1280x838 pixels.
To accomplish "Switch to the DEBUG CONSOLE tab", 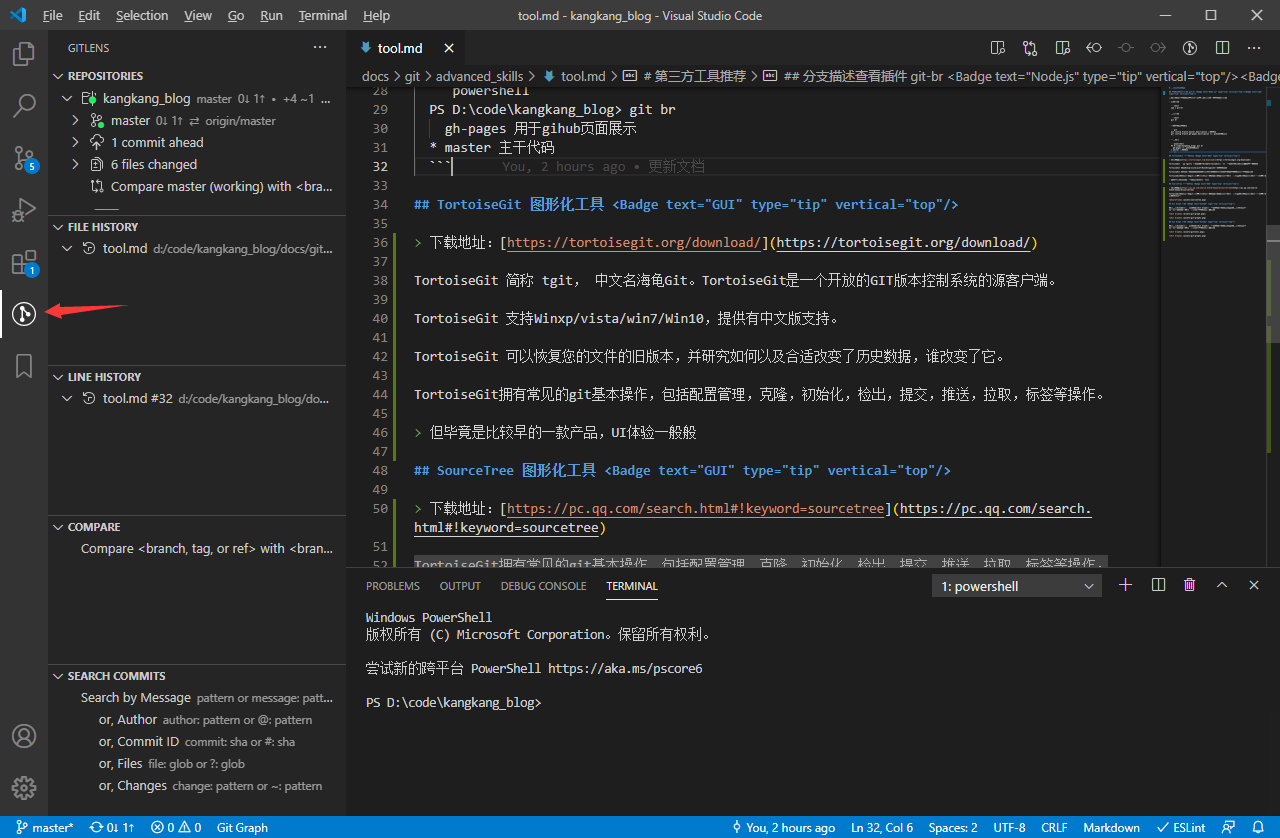I will 544,586.
